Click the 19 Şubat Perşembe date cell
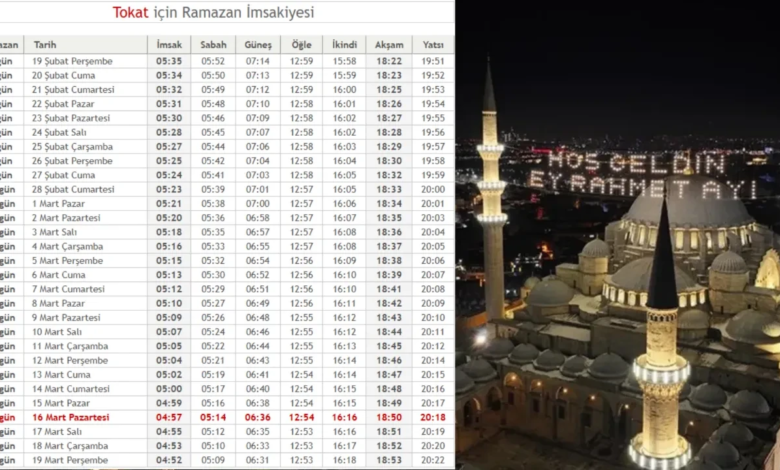 (x=72, y=61)
